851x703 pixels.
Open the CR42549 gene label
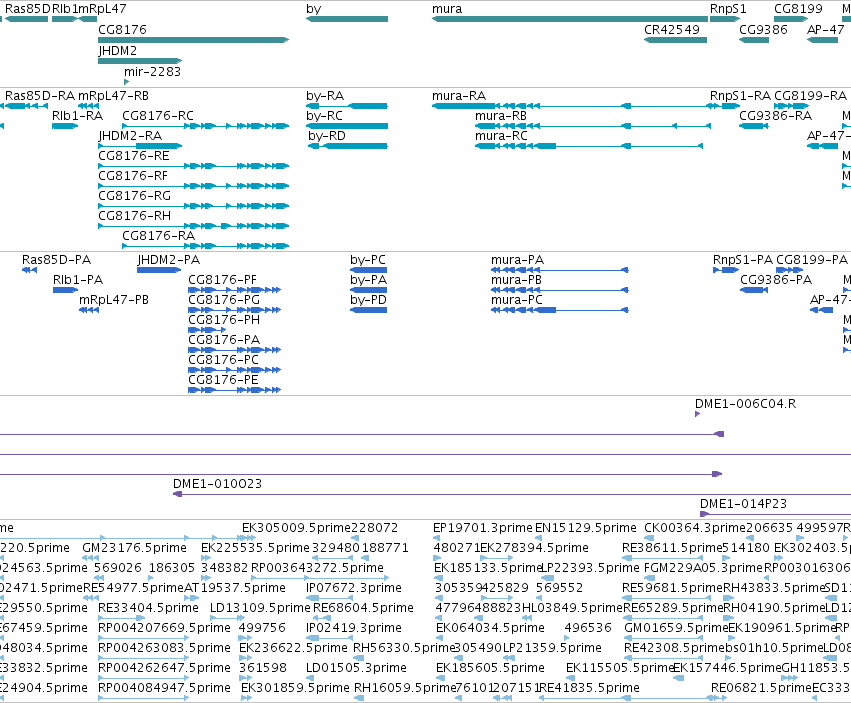(672, 30)
